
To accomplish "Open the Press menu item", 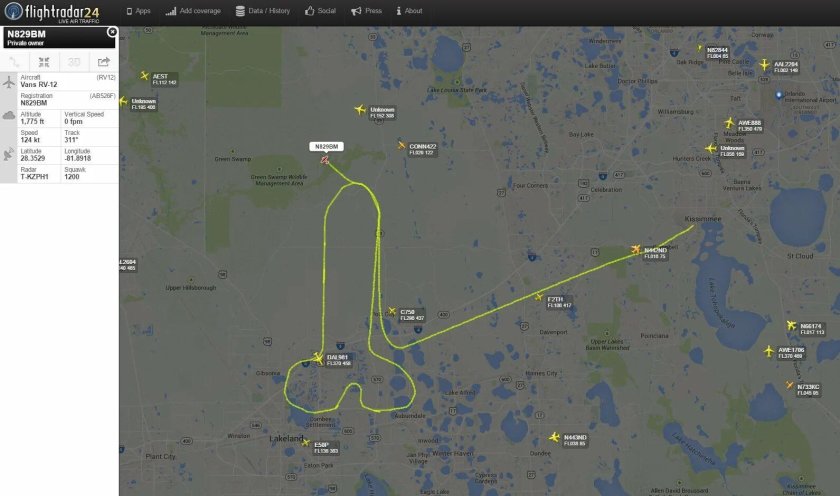I will point(366,11).
